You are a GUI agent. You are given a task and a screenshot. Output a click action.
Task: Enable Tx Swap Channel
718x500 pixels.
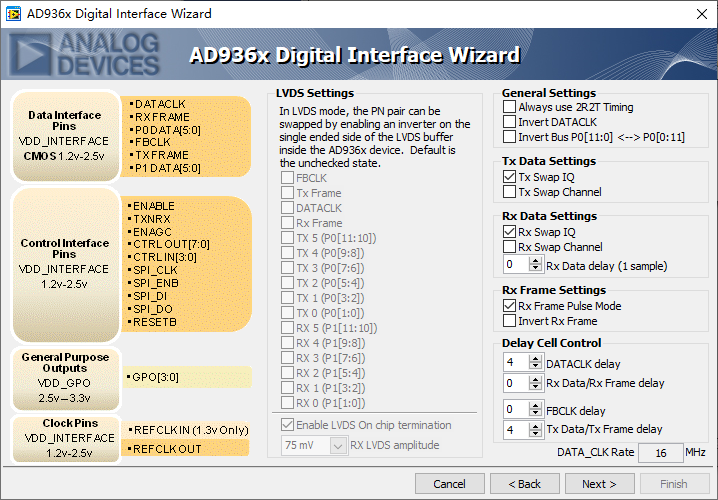(509, 192)
